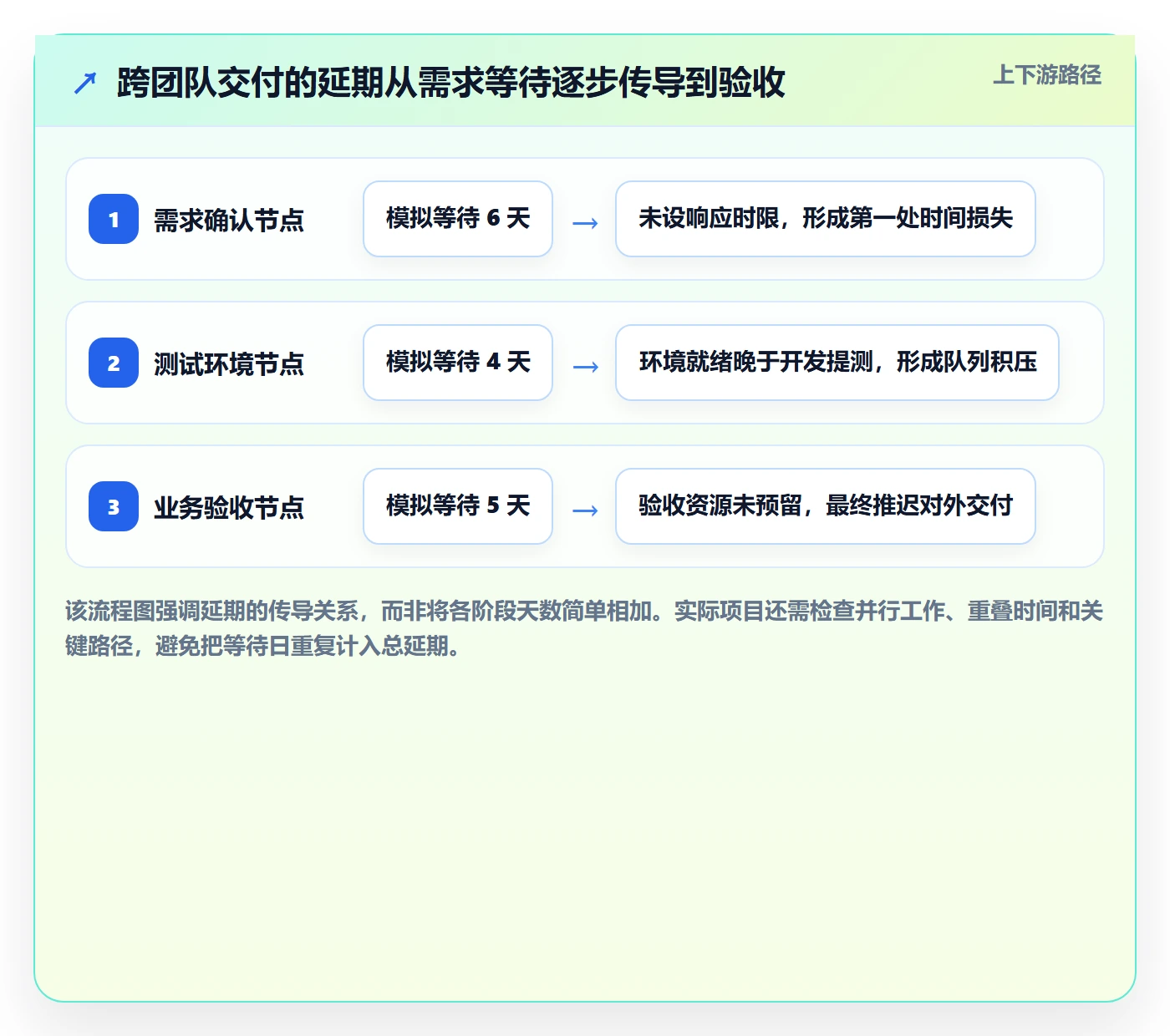Click the diagonal arrow icon beside the title
Viewport: 1170px width, 1036px height.
point(85,83)
